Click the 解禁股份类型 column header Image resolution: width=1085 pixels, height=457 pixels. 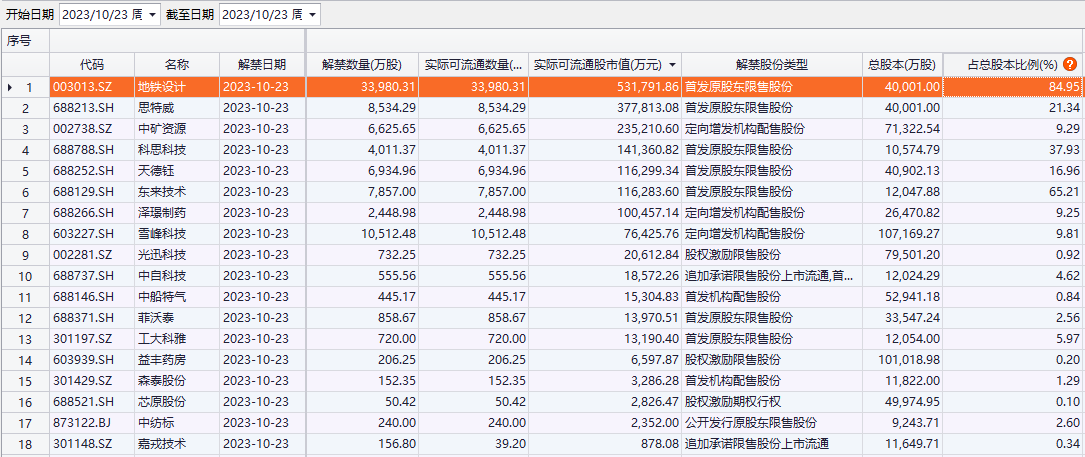pyautogui.click(x=771, y=65)
